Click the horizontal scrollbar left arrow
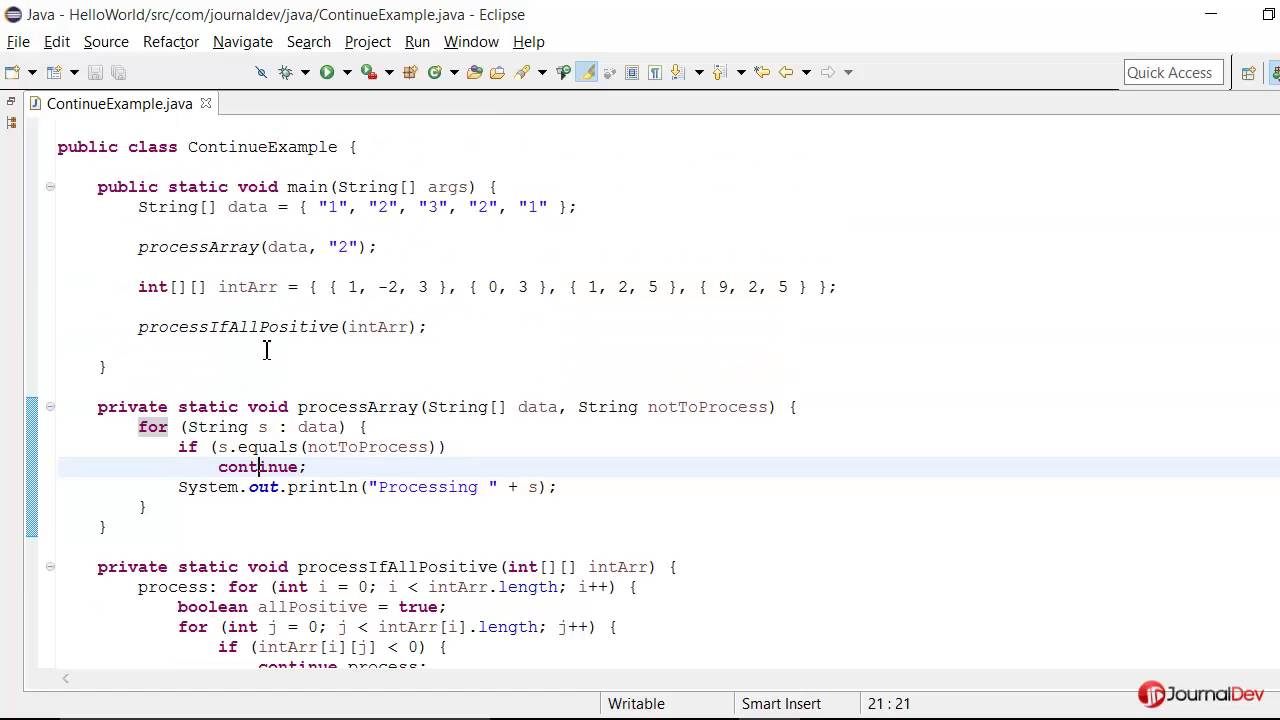The height and width of the screenshot is (720, 1280). 66,678
